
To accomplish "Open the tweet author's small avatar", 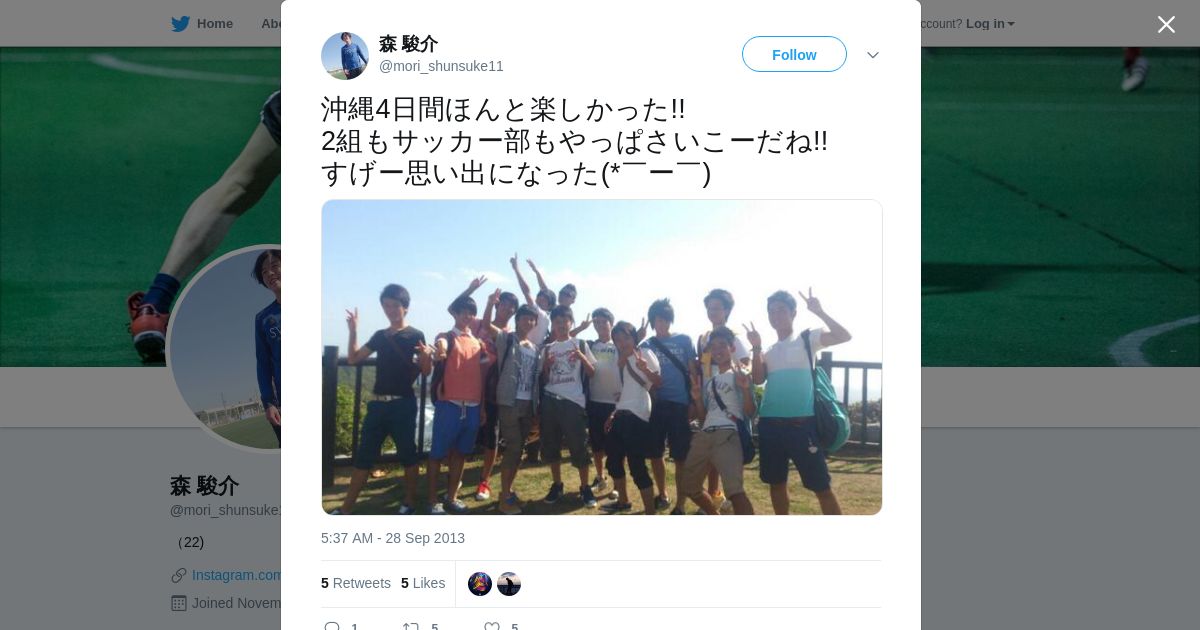I will tap(345, 56).
